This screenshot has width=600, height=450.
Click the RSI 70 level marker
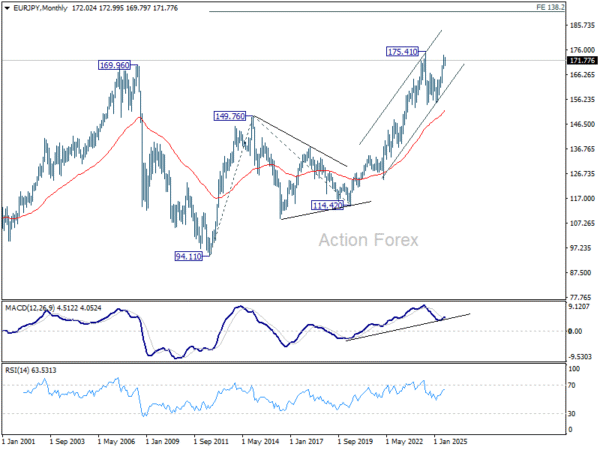(x=571, y=386)
